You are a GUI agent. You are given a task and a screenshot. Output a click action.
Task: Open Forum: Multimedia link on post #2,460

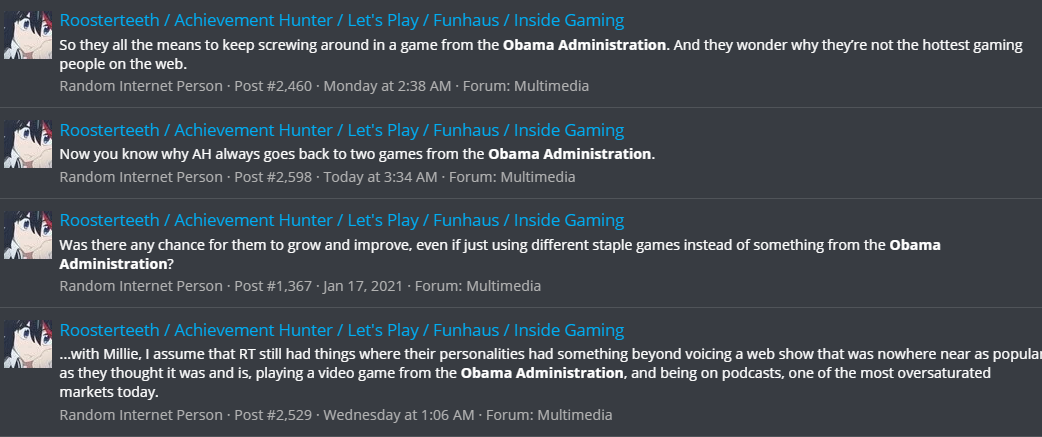(526, 86)
